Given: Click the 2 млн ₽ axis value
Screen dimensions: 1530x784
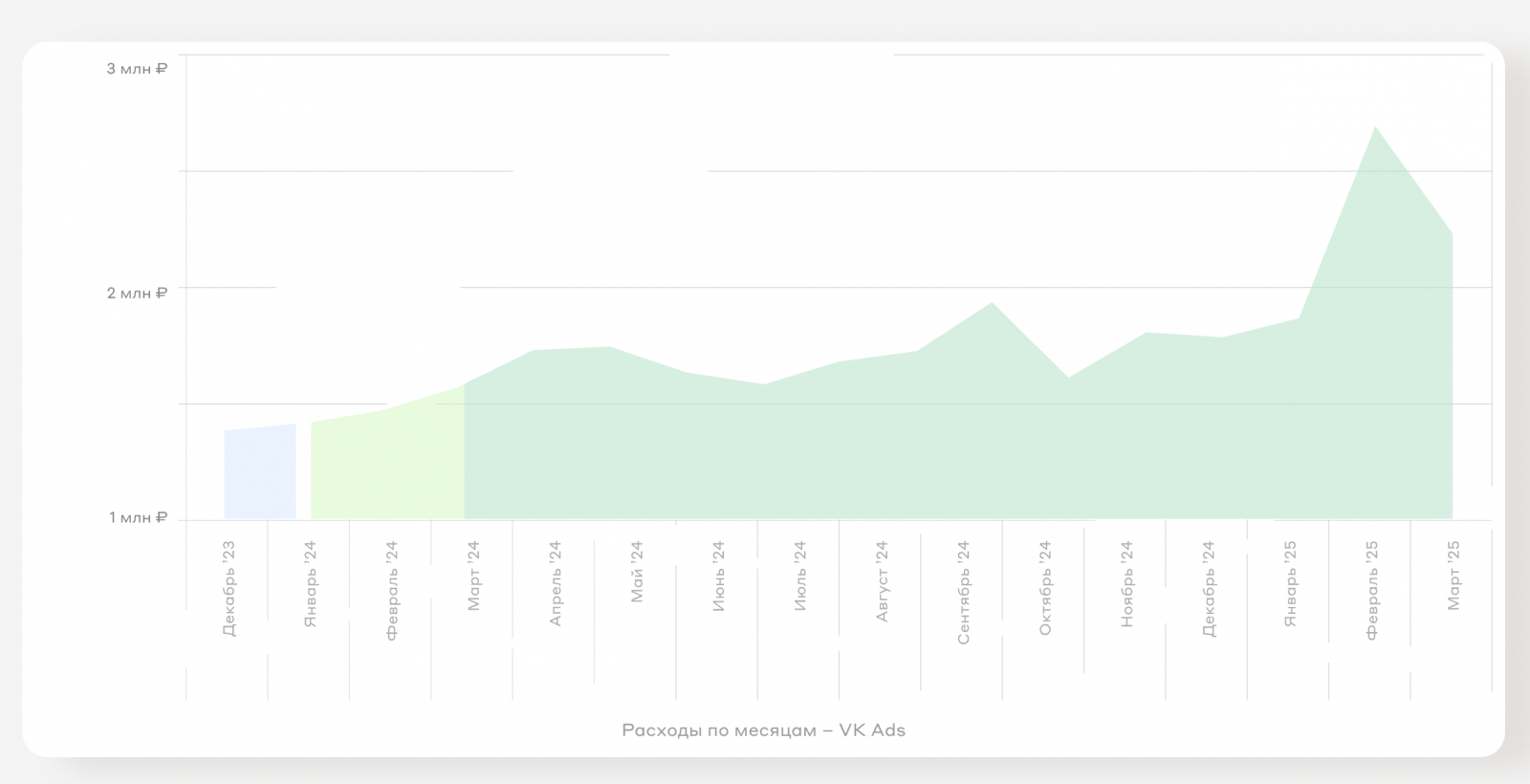Looking at the screenshot, I should tap(137, 293).
